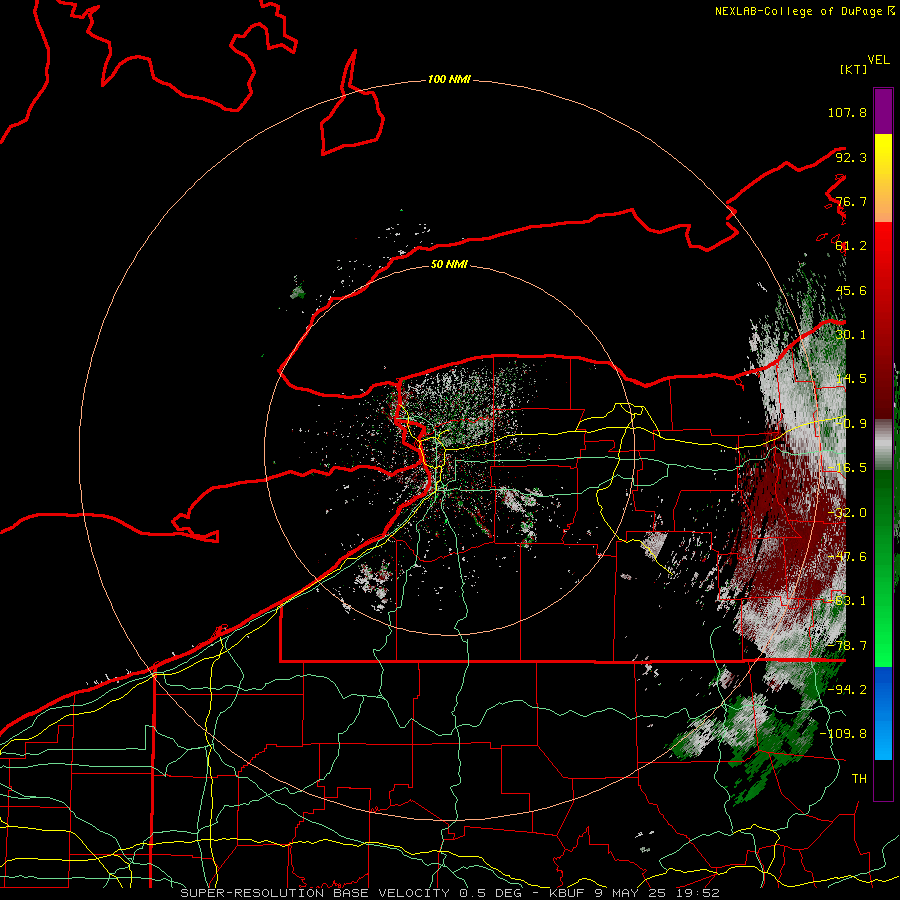Click the 92.3 legend value
This screenshot has height=900, width=900.
coord(851,157)
